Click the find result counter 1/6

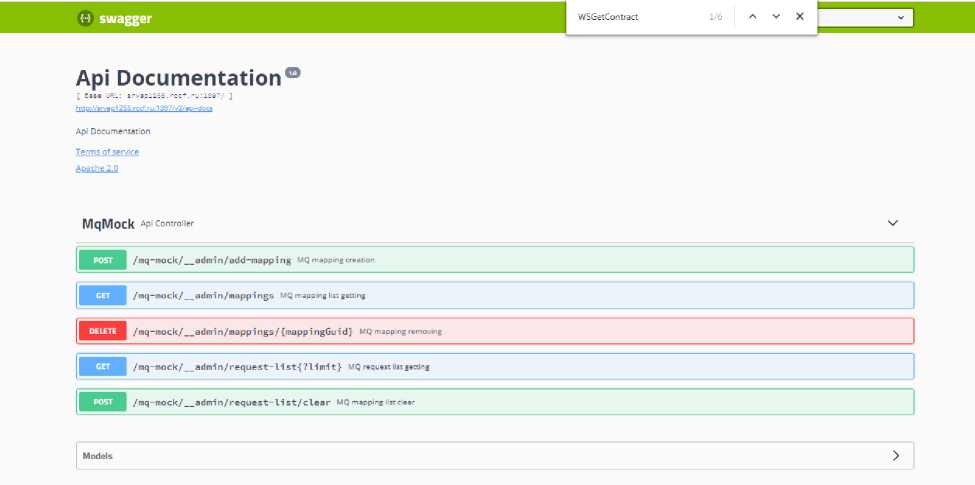tap(716, 17)
